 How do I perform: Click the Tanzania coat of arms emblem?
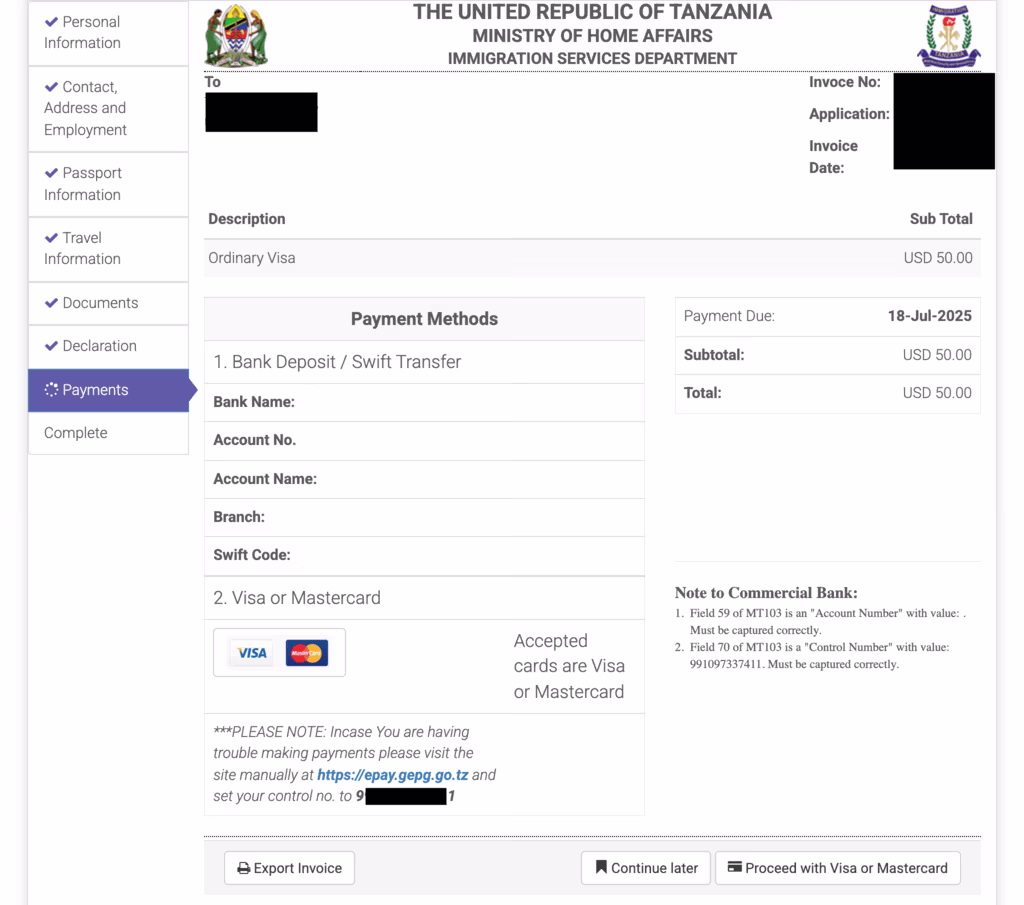tap(236, 37)
